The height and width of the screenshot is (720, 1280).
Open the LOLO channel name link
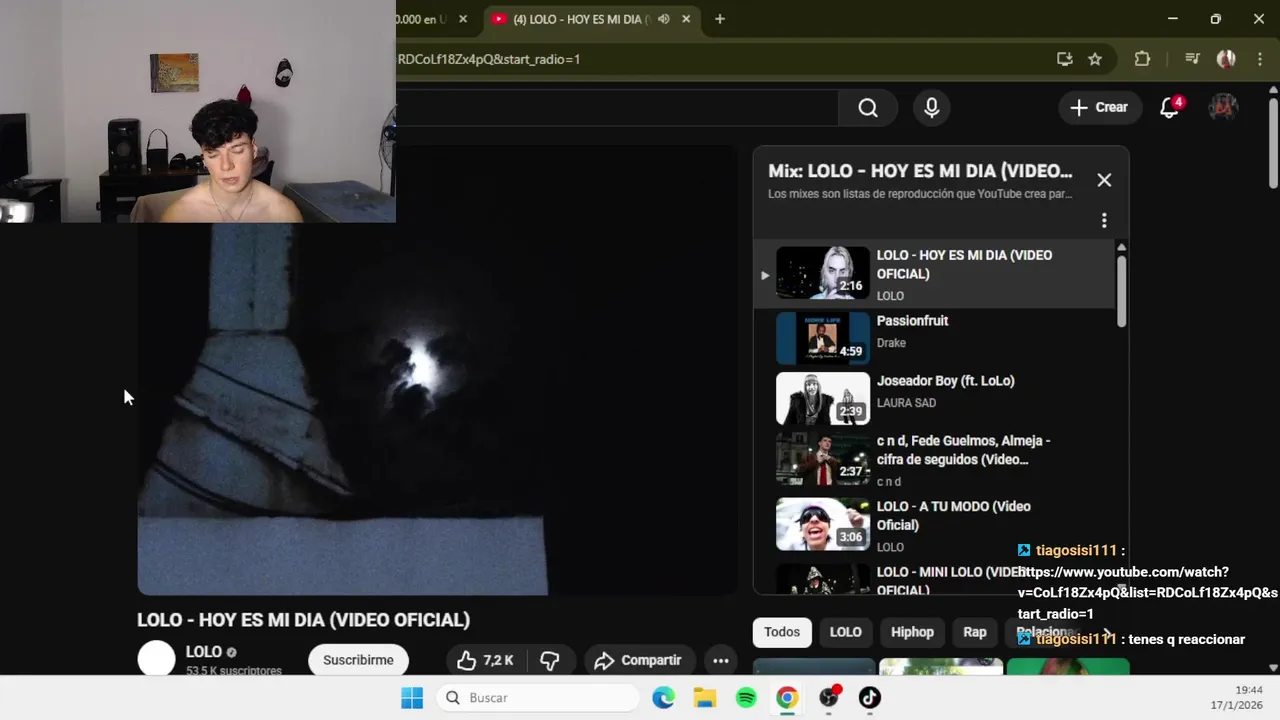(x=204, y=652)
